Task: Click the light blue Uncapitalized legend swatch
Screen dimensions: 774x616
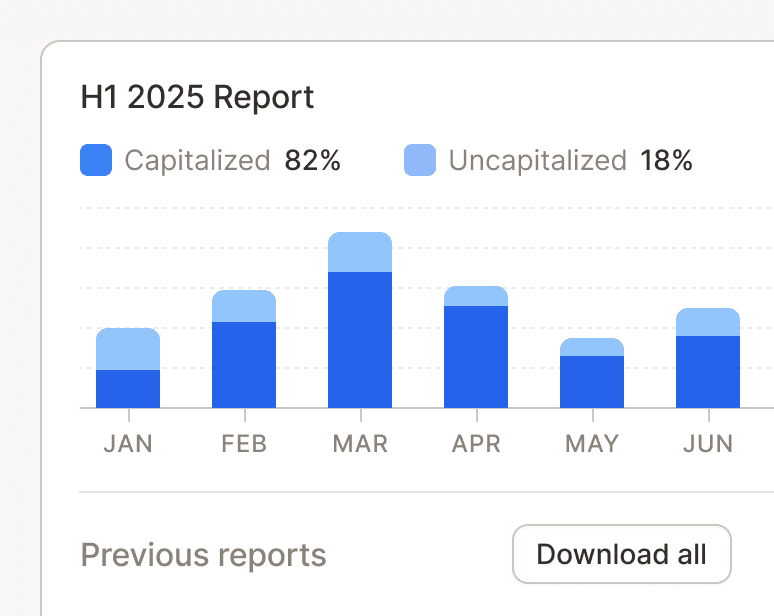Action: click(x=420, y=160)
